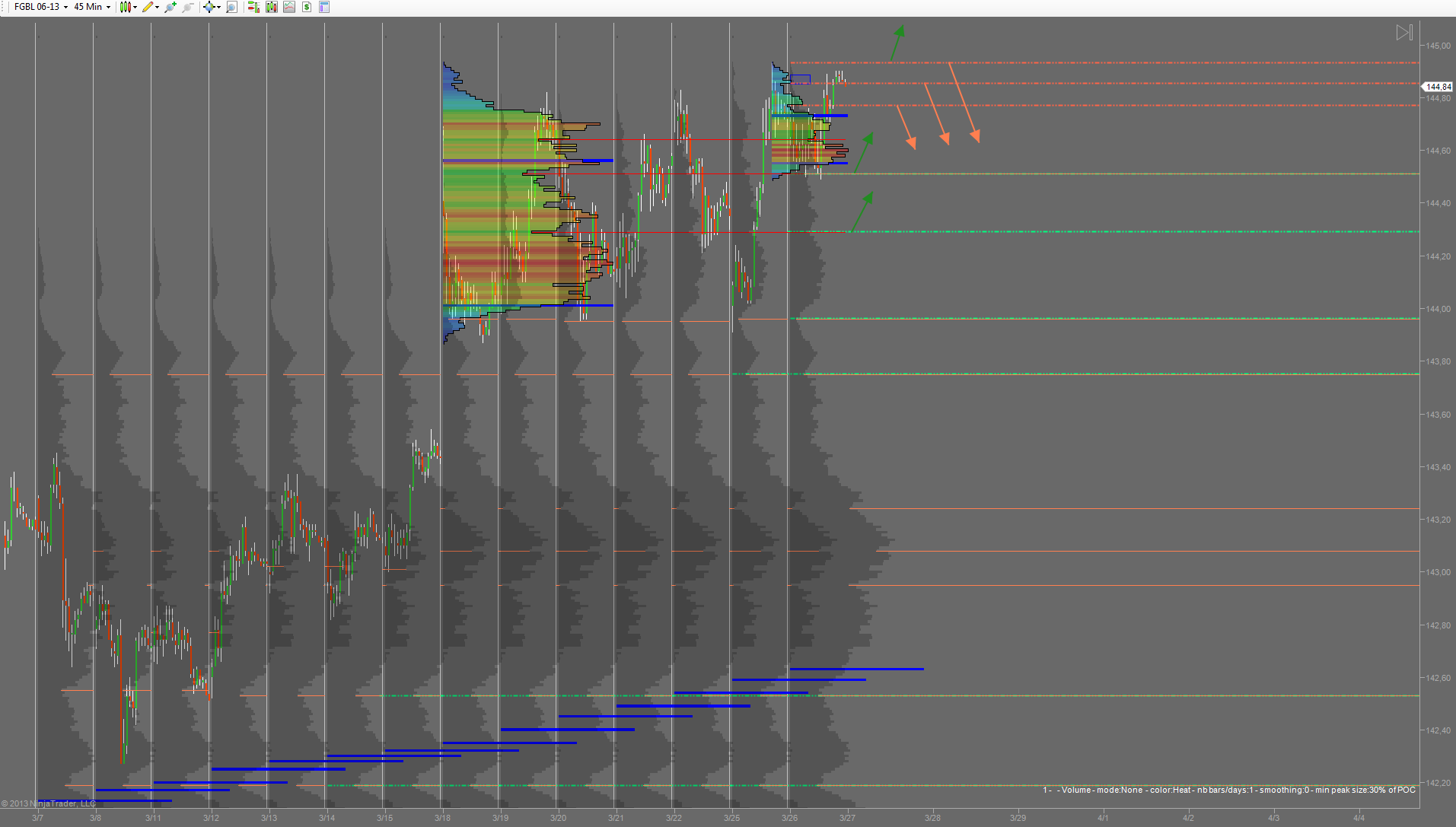
Task: Click the zoom out magnifier icon
Action: click(188, 7)
